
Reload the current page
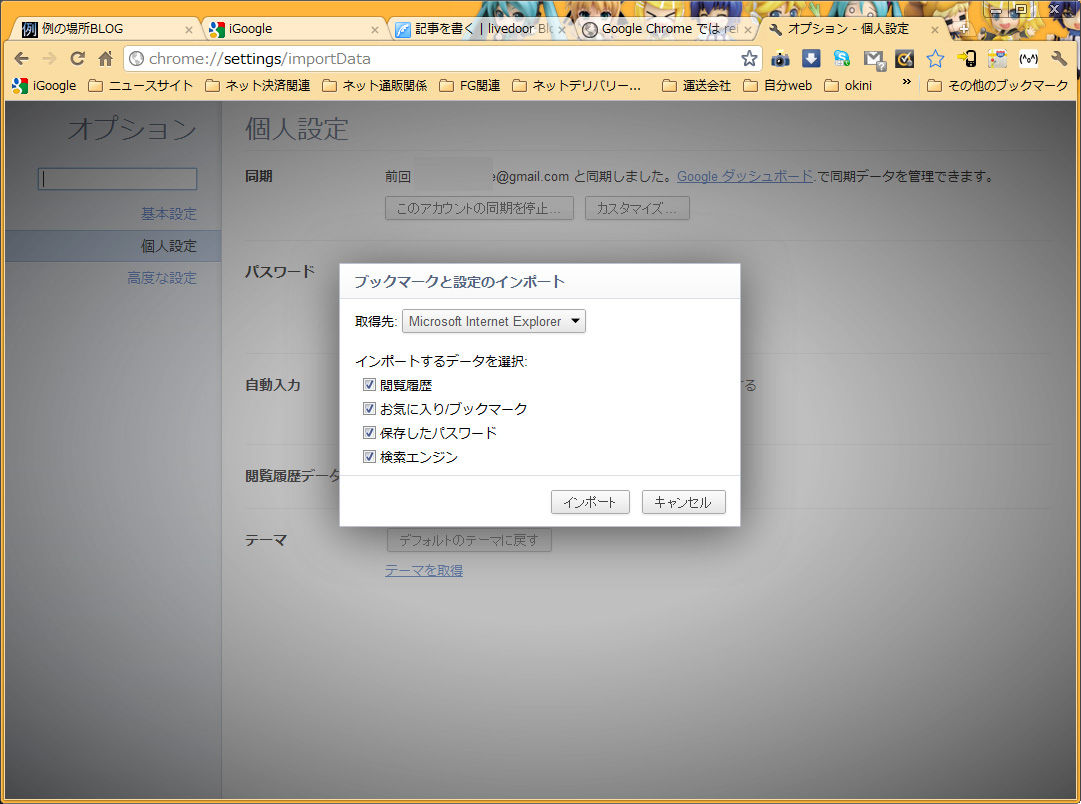[x=77, y=59]
